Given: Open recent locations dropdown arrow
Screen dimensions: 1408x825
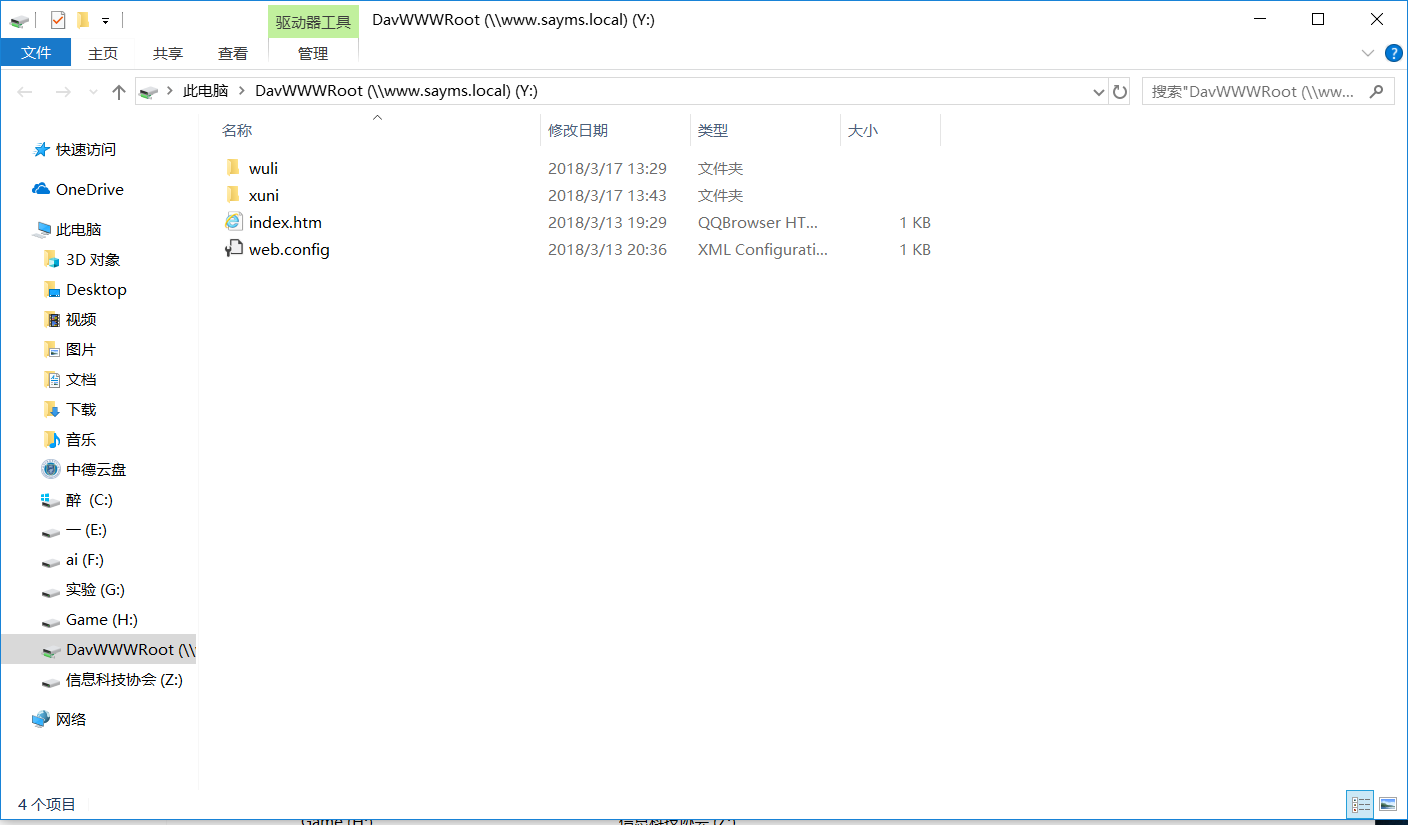Looking at the screenshot, I should coord(93,92).
